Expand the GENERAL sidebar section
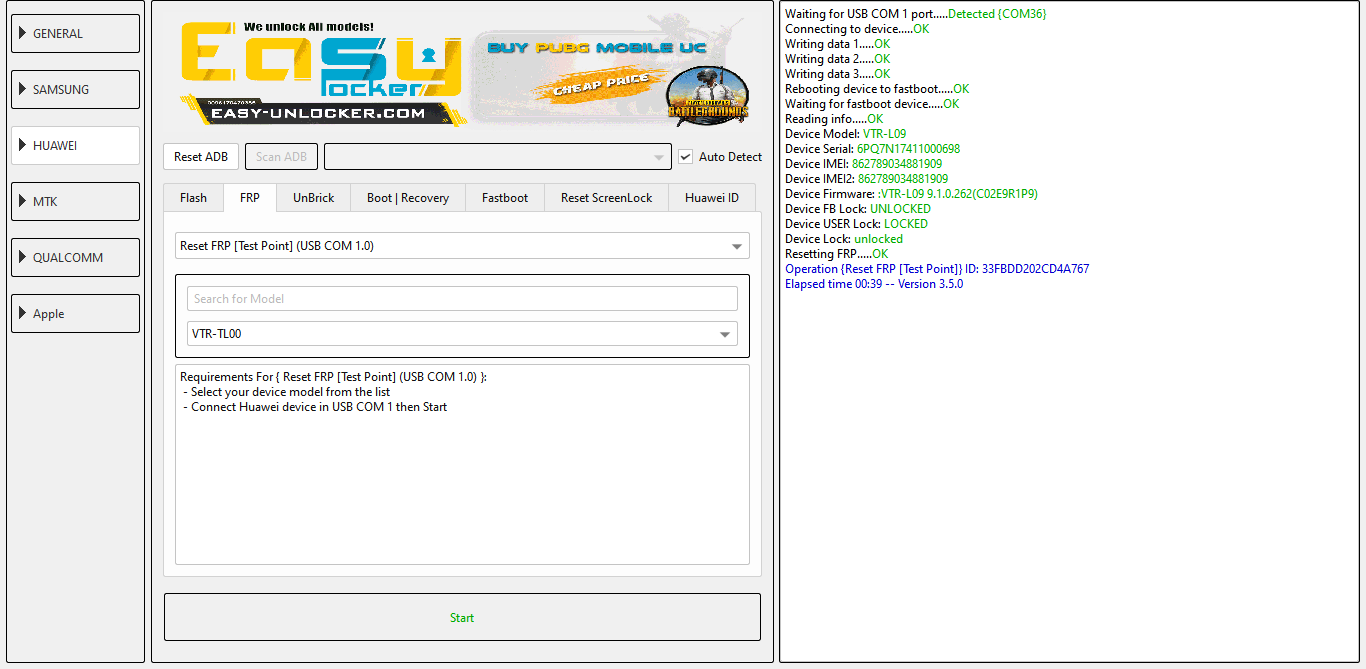Image resolution: width=1366 pixels, height=669 pixels. click(x=75, y=33)
